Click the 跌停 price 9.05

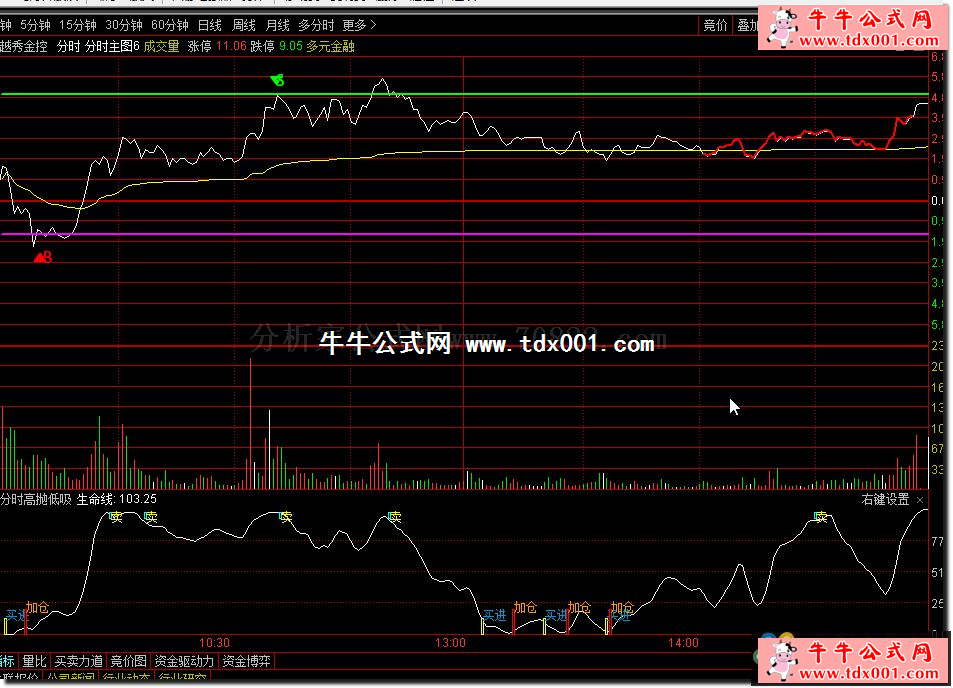pos(291,46)
